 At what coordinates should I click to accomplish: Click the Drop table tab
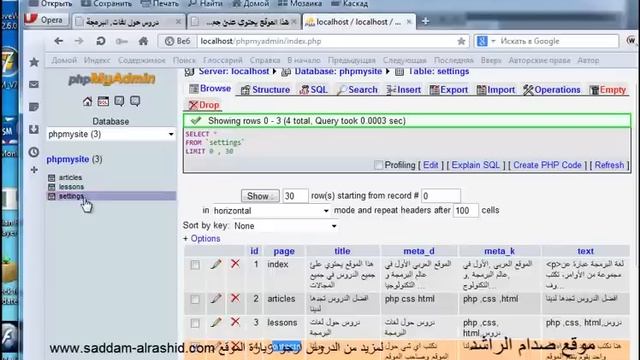(204, 105)
